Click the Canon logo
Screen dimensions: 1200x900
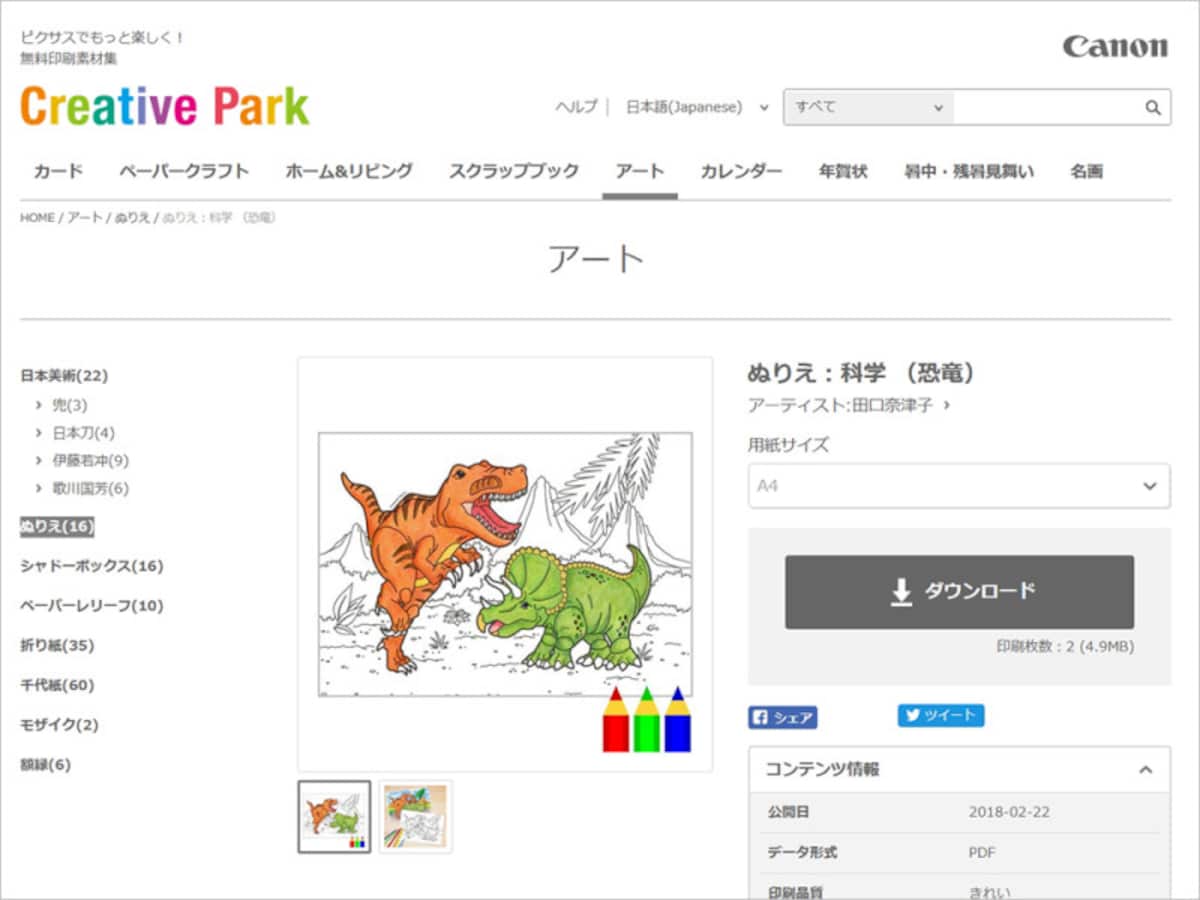coord(1115,46)
